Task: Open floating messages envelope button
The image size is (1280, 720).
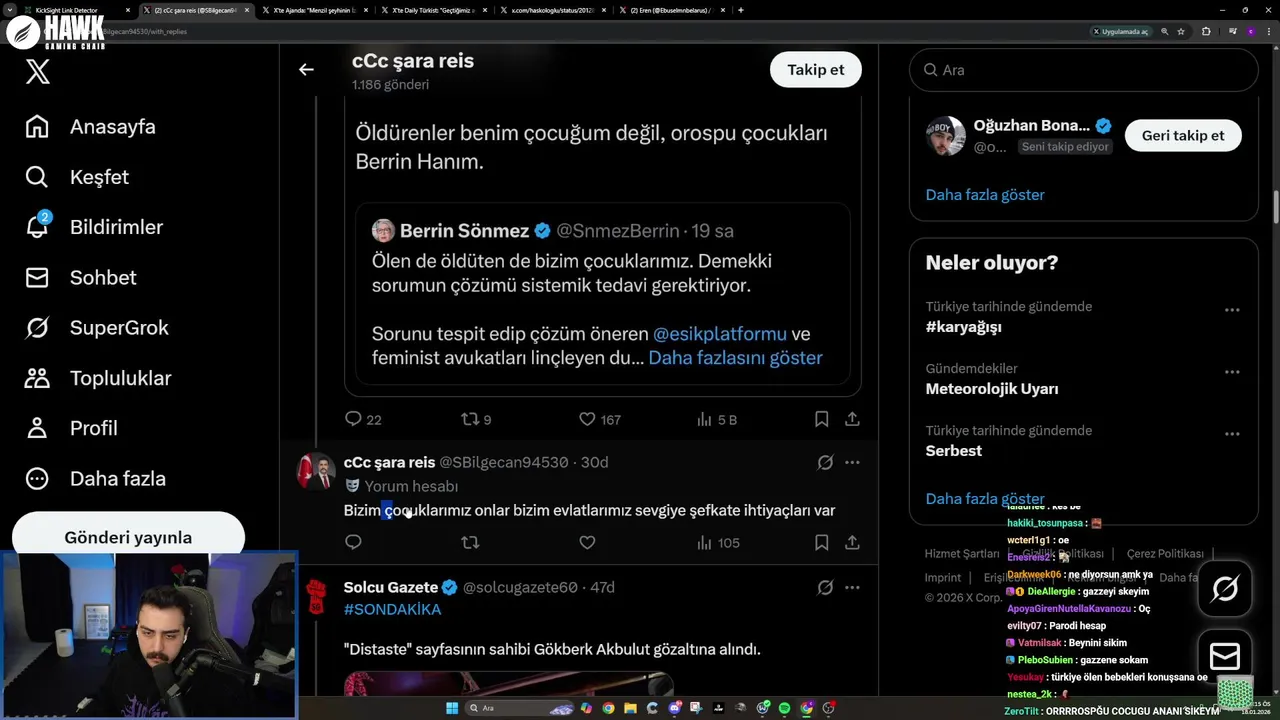Action: 1224,656
